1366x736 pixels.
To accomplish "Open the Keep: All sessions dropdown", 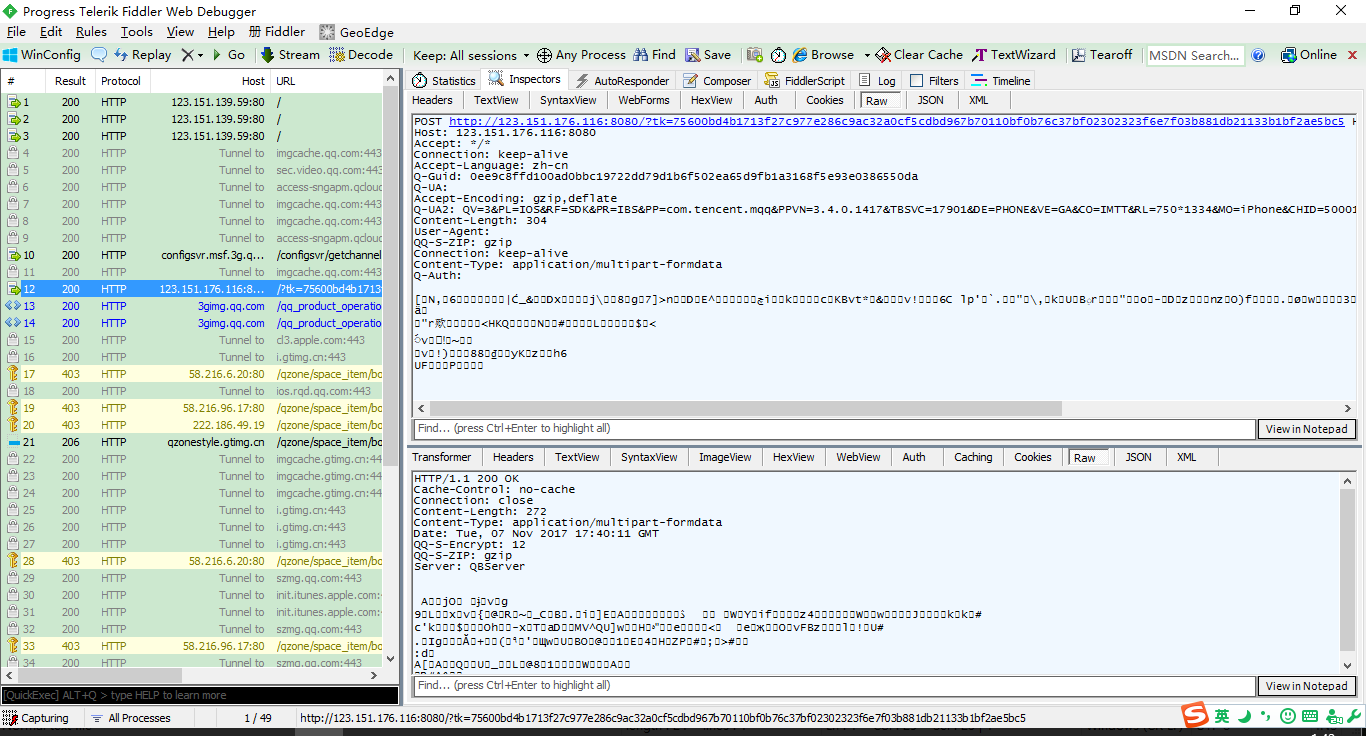I will point(472,56).
